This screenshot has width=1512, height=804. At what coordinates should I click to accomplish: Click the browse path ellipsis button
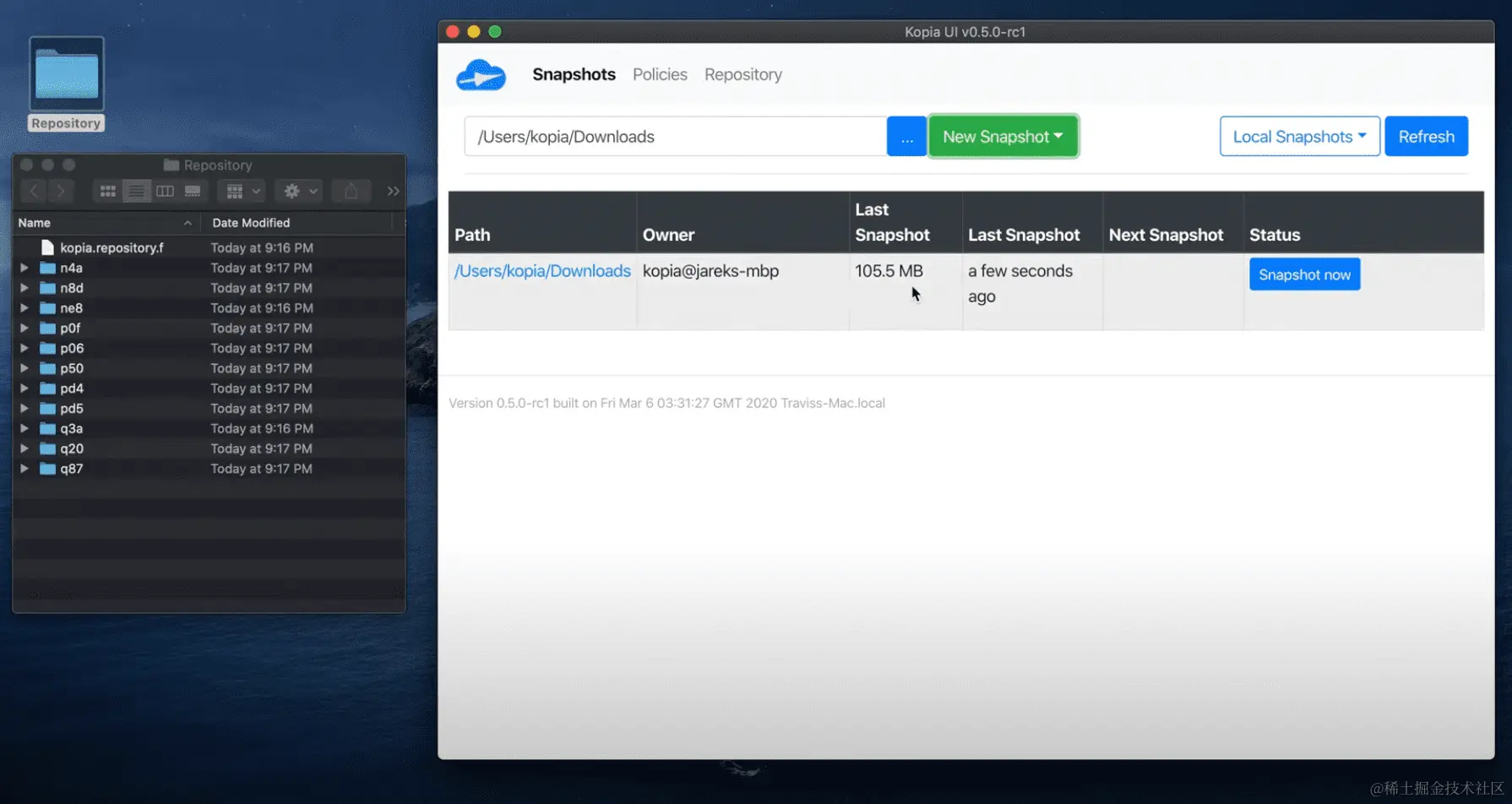point(906,136)
